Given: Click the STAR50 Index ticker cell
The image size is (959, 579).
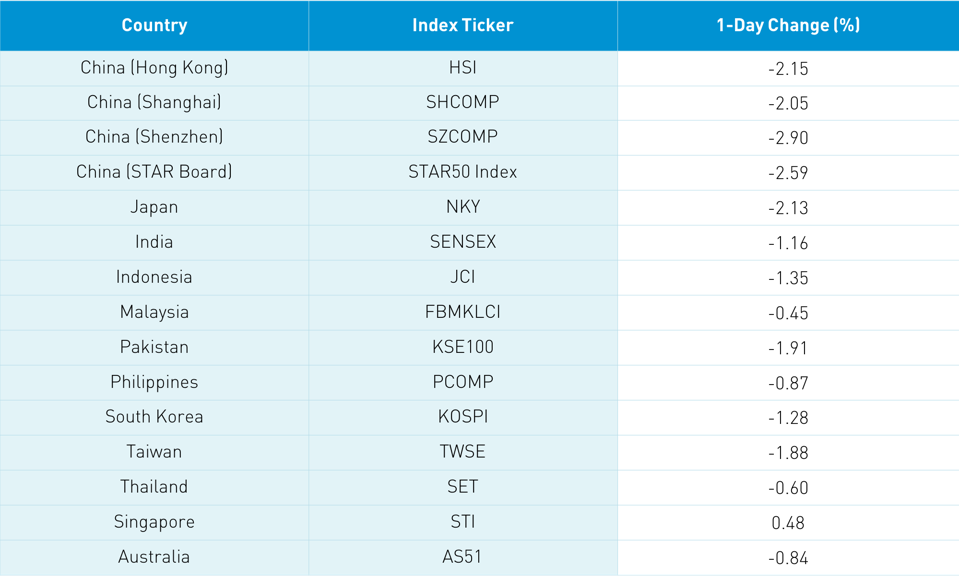Looking at the screenshot, I should [x=463, y=172].
